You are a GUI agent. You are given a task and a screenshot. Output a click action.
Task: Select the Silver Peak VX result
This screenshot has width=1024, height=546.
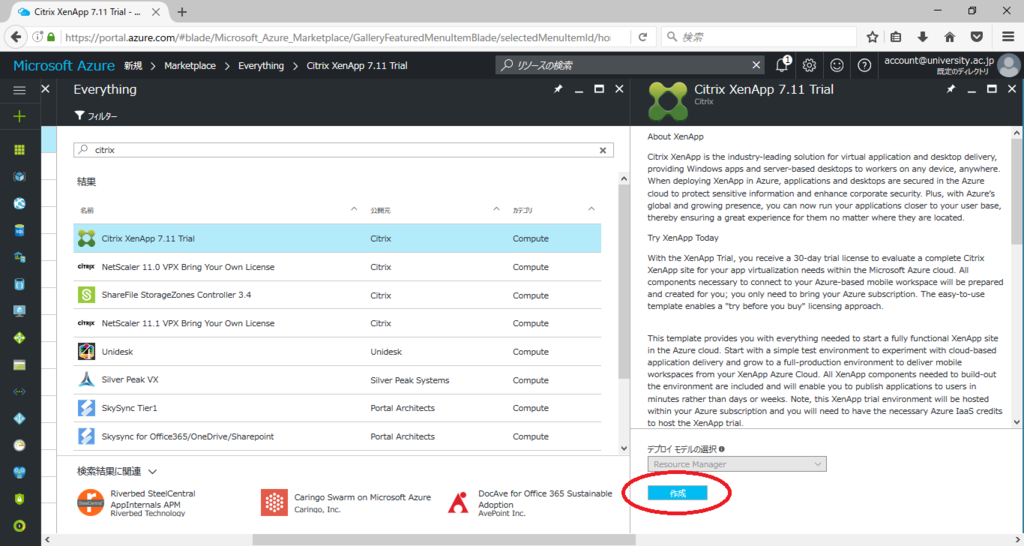coord(337,380)
